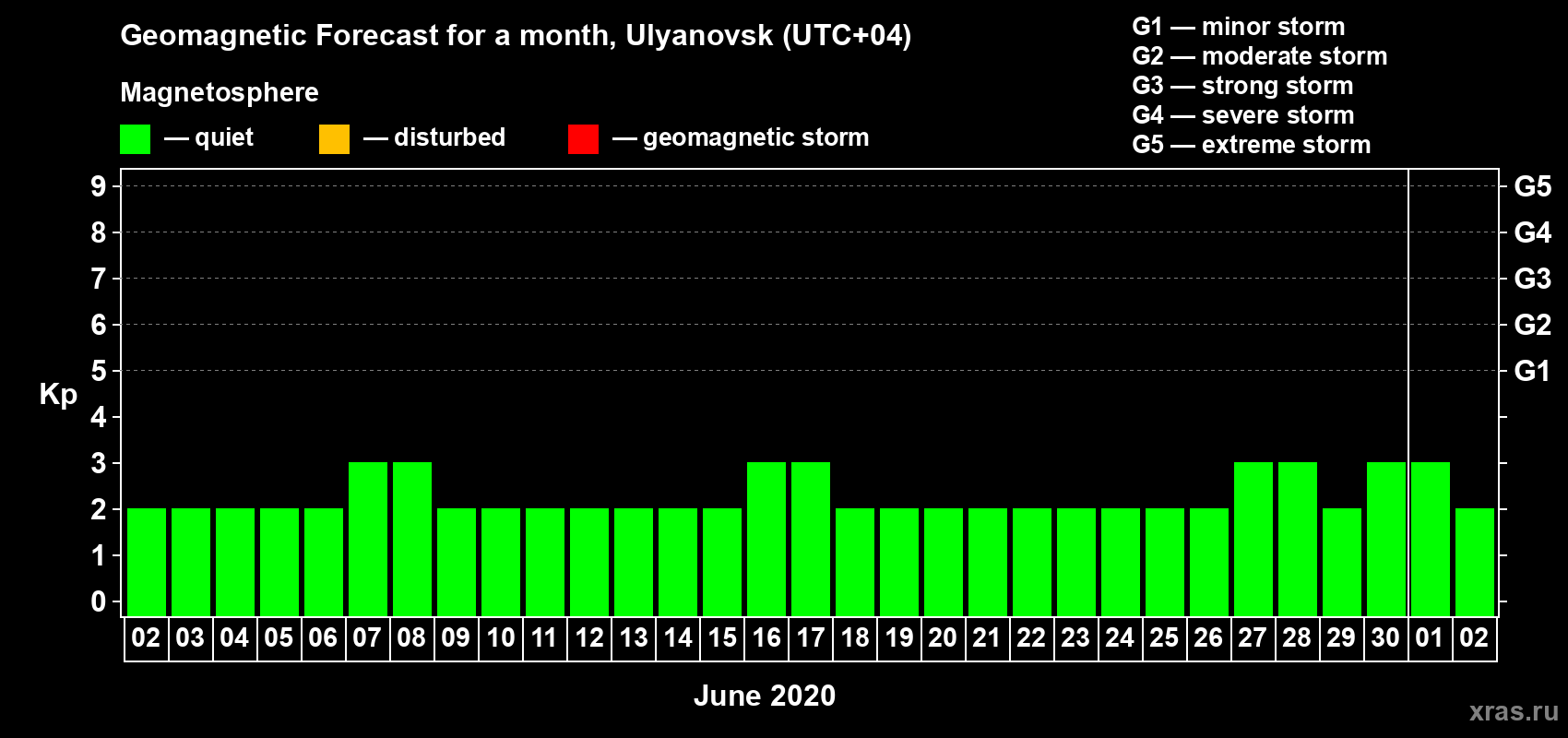Click the bar above date 12
The height and width of the screenshot is (738, 1568).
(x=589, y=562)
